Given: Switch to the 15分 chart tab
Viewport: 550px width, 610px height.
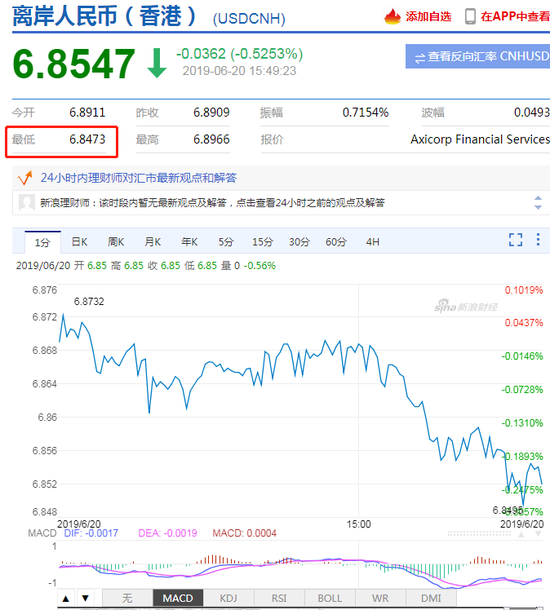Looking at the screenshot, I should pyautogui.click(x=263, y=242).
